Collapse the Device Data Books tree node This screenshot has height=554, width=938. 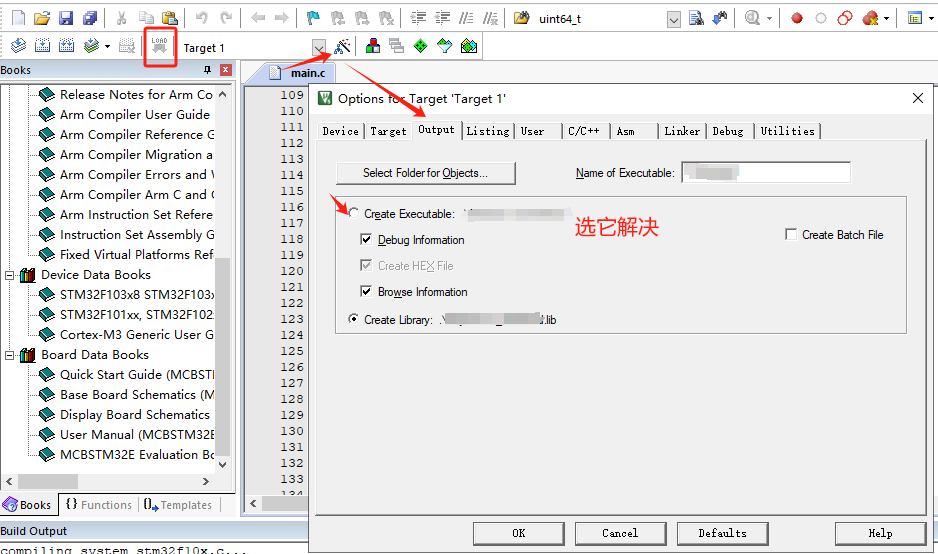[x=10, y=275]
